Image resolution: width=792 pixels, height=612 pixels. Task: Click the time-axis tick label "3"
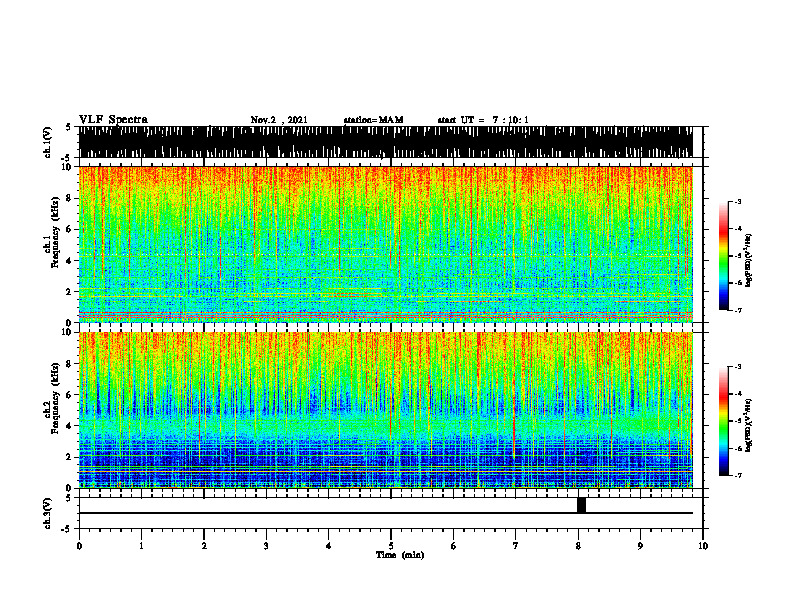(x=266, y=546)
